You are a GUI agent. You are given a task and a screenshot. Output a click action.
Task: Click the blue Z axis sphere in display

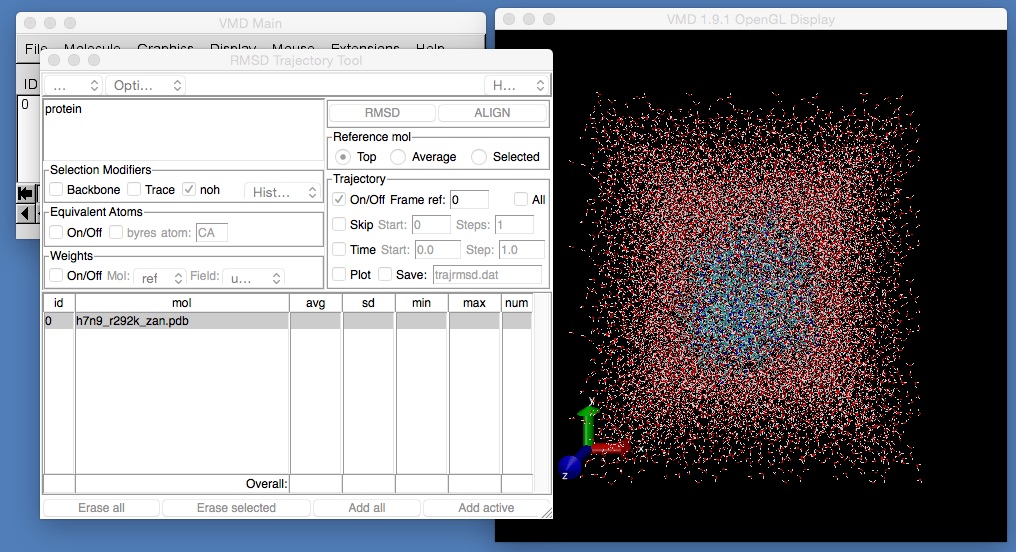pos(570,466)
